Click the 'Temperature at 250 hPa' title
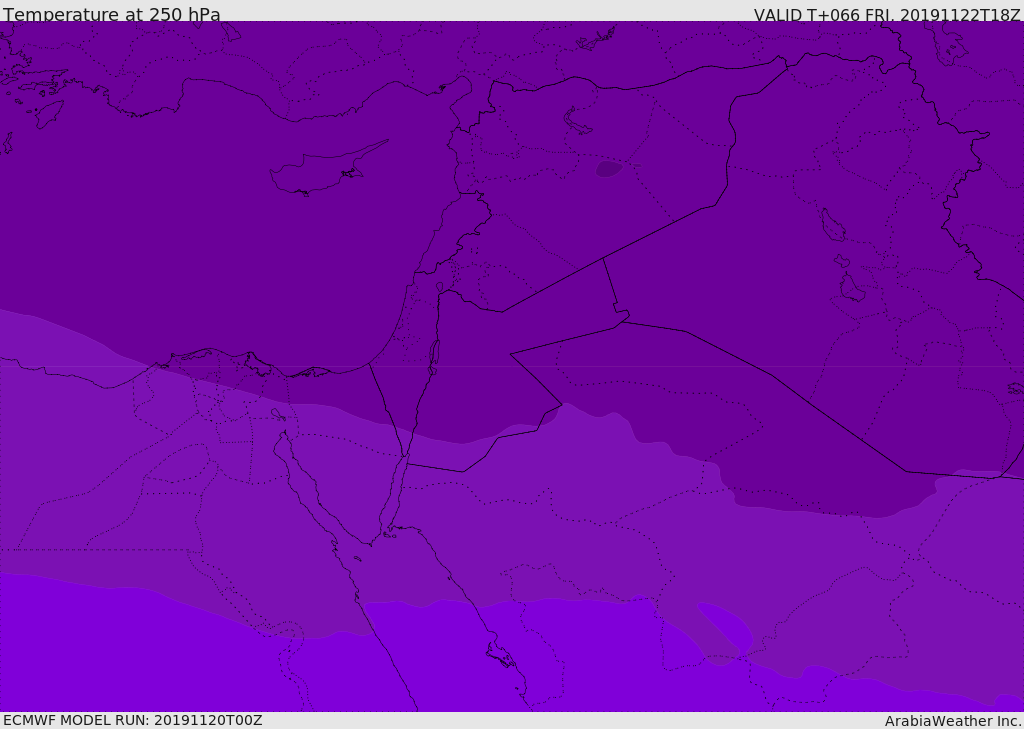The width and height of the screenshot is (1024, 729). 112,14
